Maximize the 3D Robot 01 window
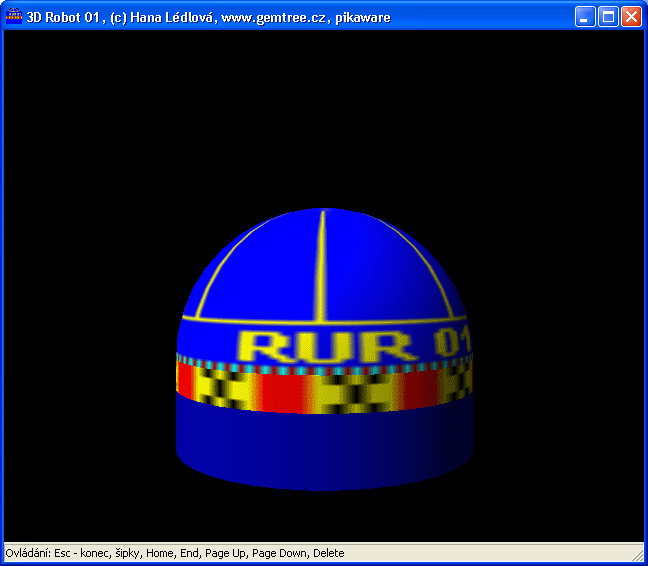Image resolution: width=648 pixels, height=566 pixels. click(608, 17)
